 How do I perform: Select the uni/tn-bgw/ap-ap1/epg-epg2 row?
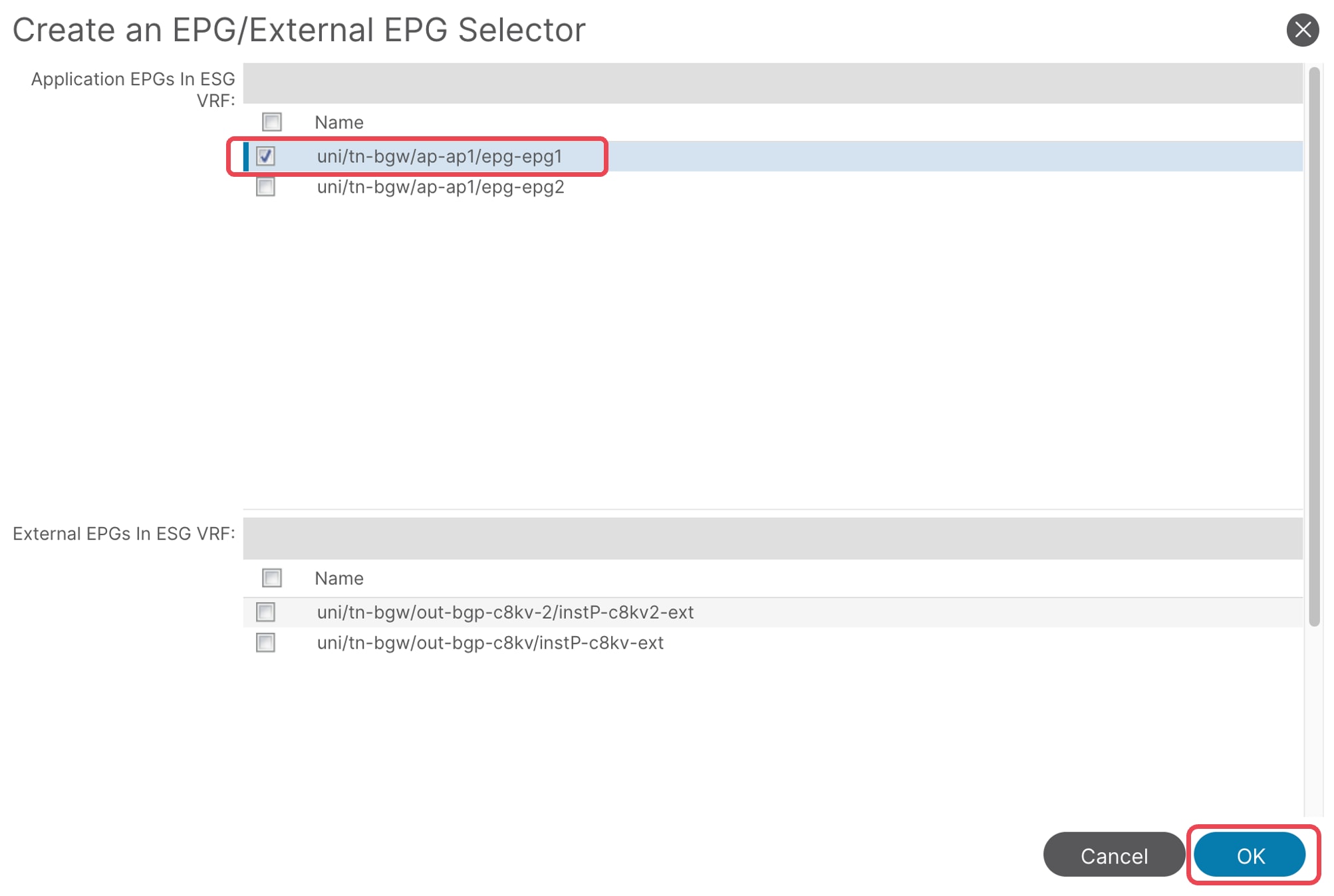coord(773,187)
